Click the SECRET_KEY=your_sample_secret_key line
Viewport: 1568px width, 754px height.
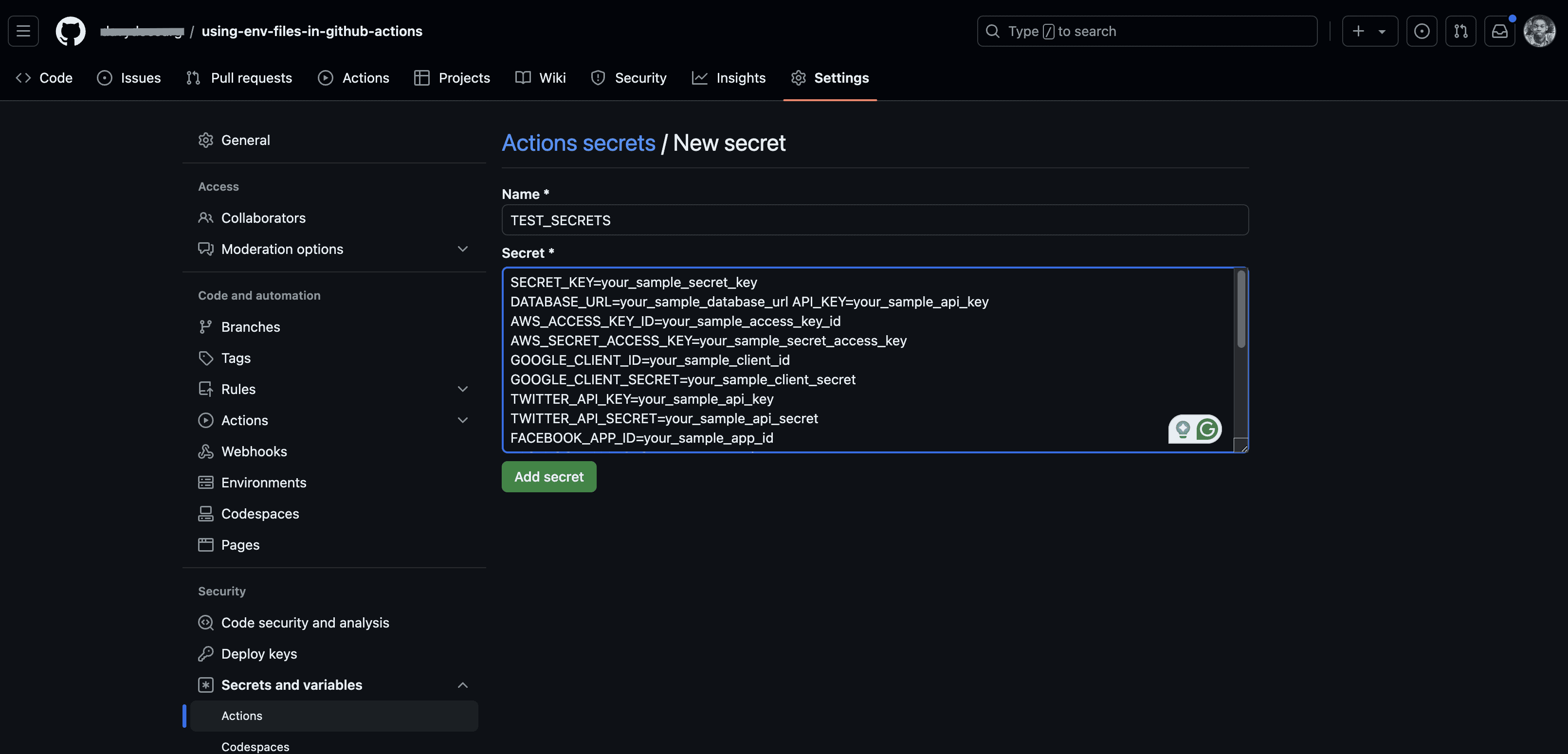634,282
